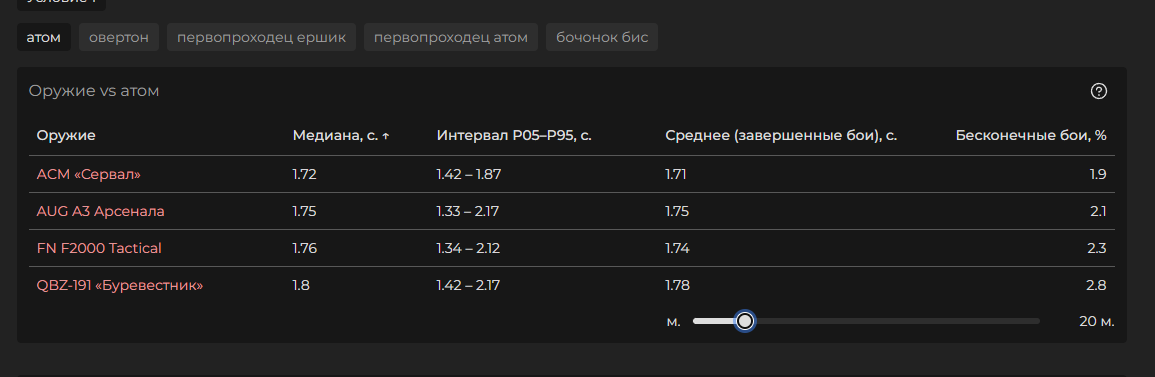
Task: Click the sort arrow beside Медиана
Action: click(x=386, y=135)
